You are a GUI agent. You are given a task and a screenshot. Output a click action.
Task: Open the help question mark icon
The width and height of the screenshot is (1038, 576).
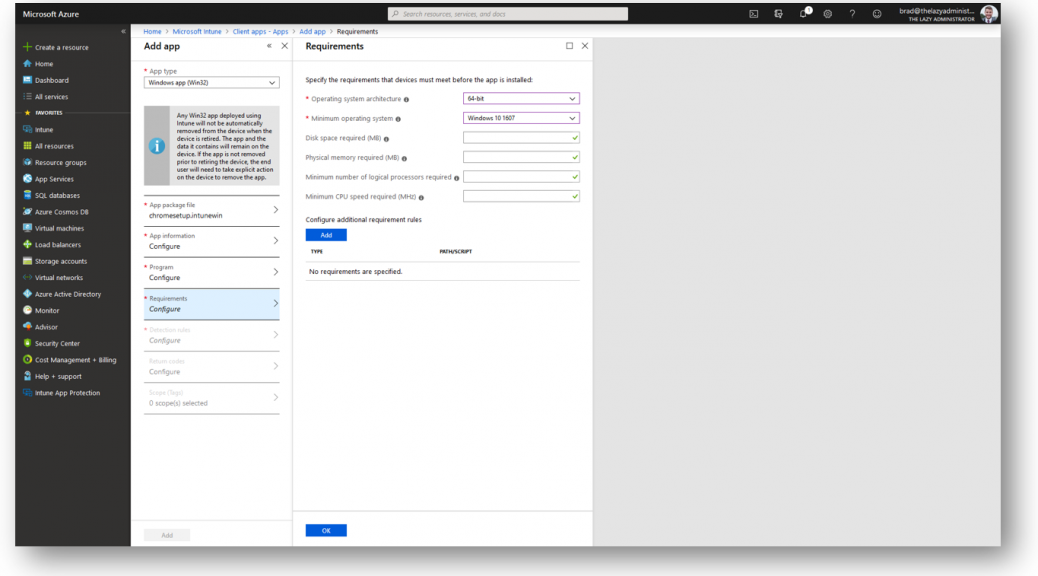tap(852, 14)
